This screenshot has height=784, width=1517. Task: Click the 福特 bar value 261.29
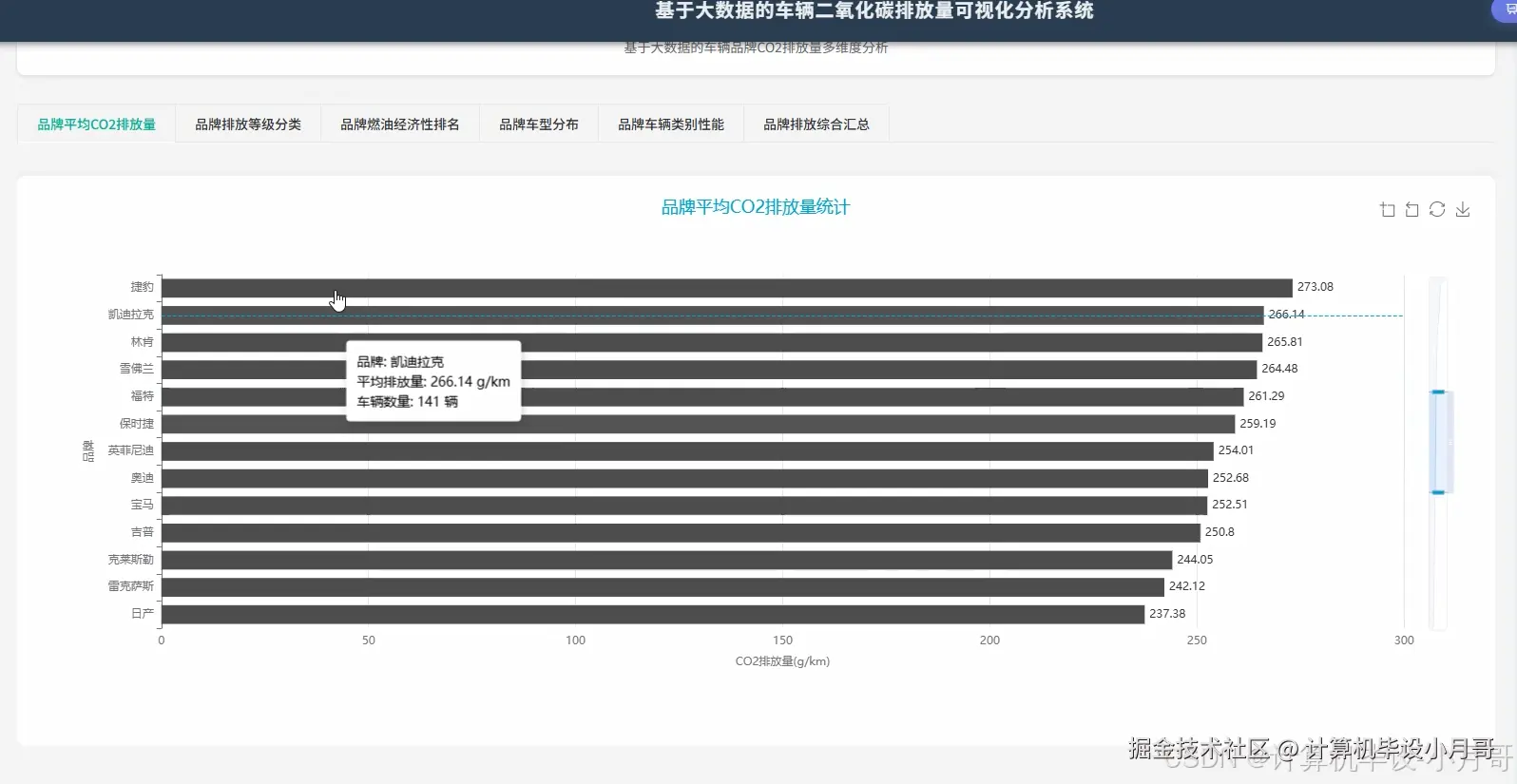[x=1266, y=396]
